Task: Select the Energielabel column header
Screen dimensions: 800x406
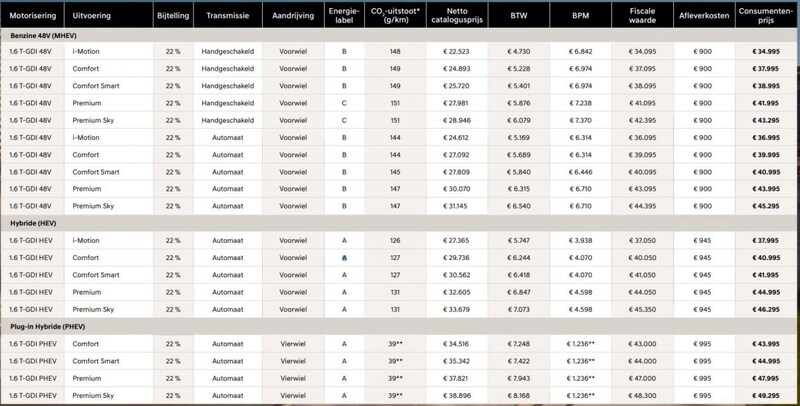Action: pyautogui.click(x=343, y=18)
